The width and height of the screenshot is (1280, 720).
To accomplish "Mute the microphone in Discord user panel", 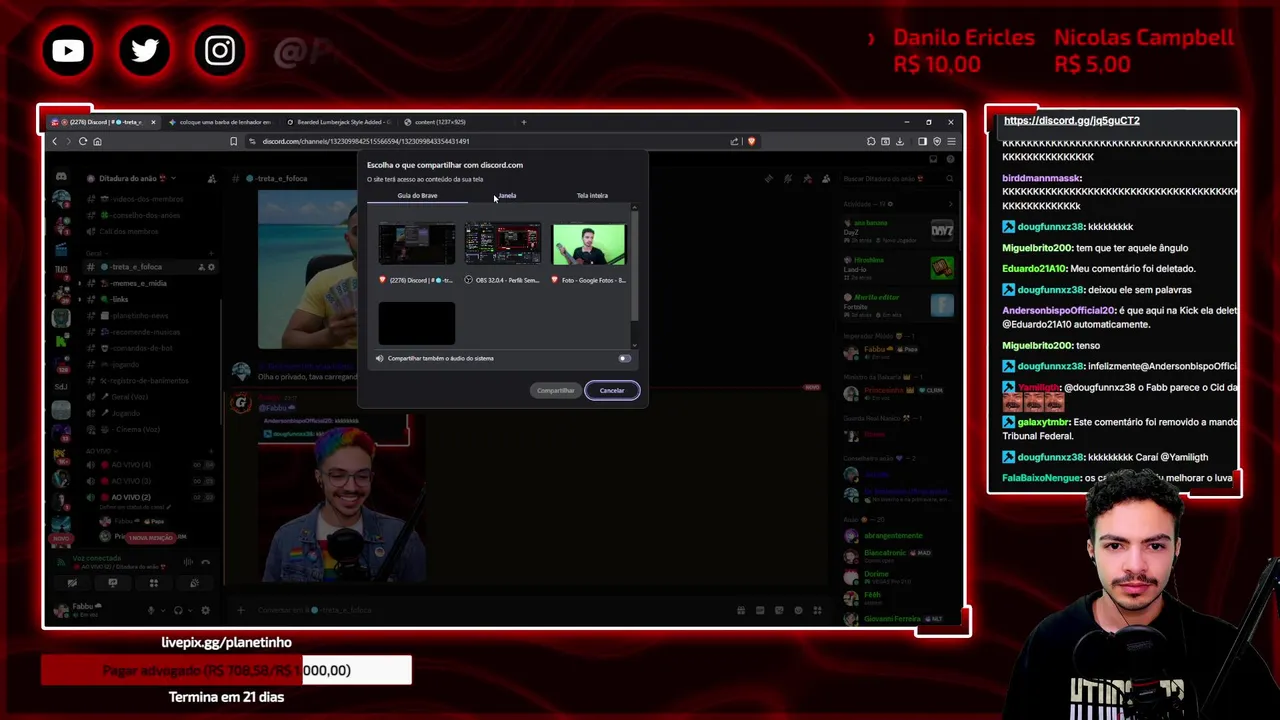I will coord(151,610).
